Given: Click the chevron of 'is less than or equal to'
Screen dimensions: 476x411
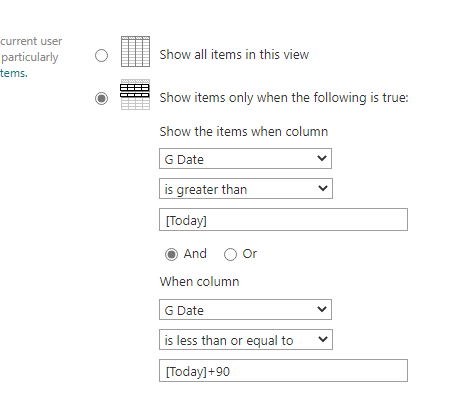Looking at the screenshot, I should pos(323,339).
